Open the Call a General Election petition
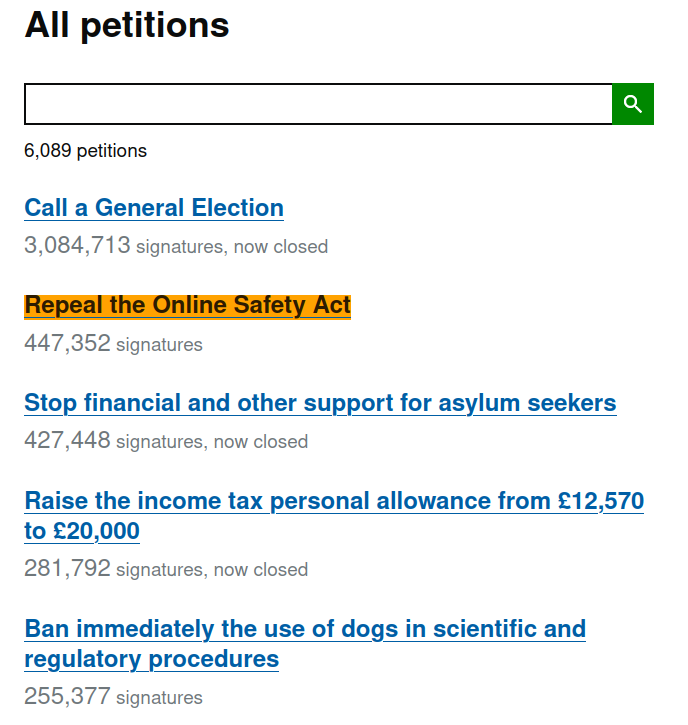Viewport: 688px width, 725px height. [x=154, y=208]
